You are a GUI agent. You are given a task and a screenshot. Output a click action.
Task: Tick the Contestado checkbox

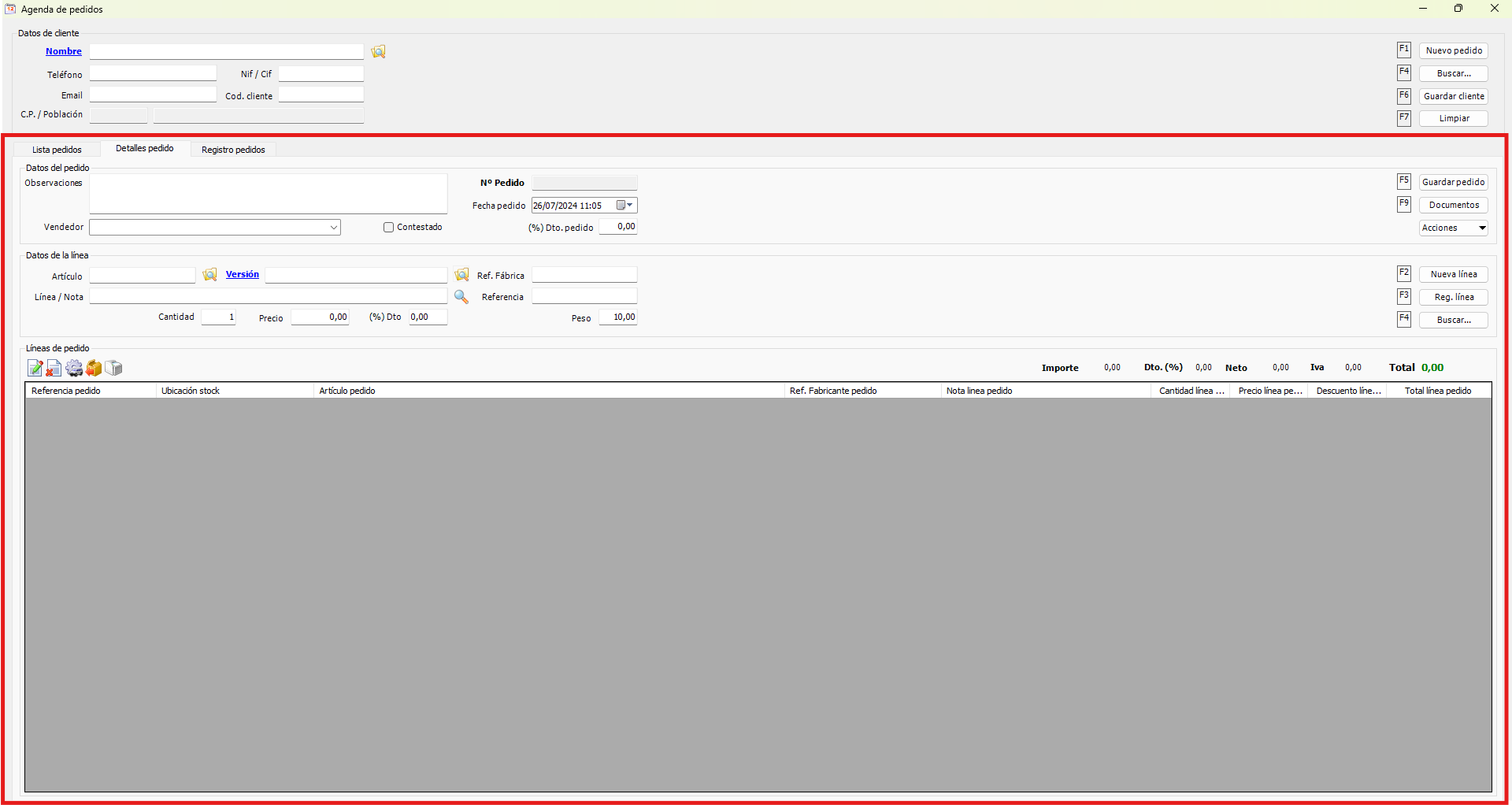point(388,228)
